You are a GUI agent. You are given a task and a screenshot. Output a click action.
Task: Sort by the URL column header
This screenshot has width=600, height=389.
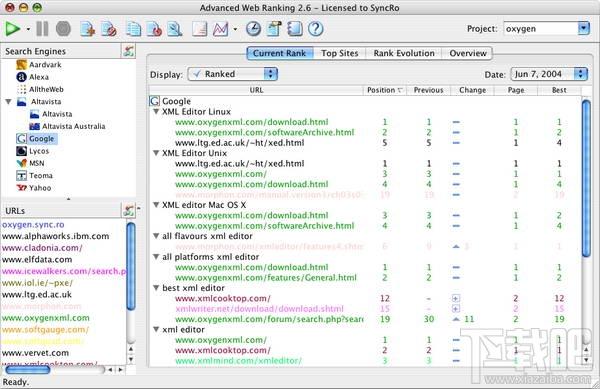(x=256, y=90)
